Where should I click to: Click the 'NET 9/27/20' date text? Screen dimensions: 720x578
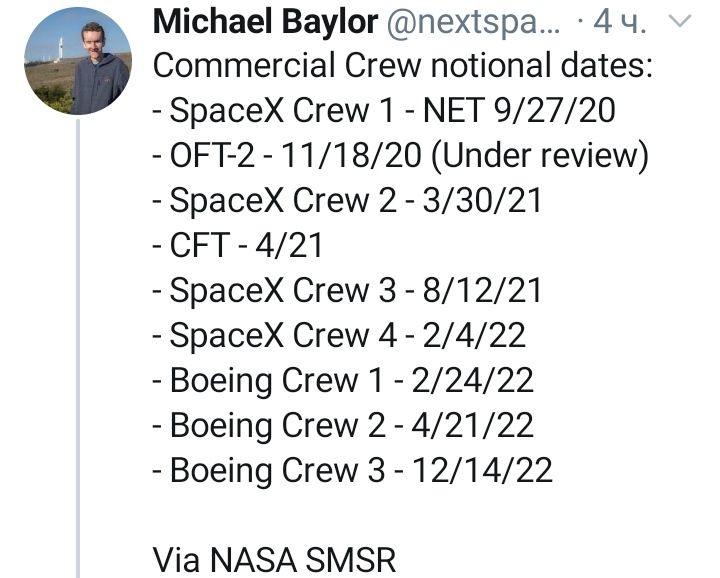519,111
